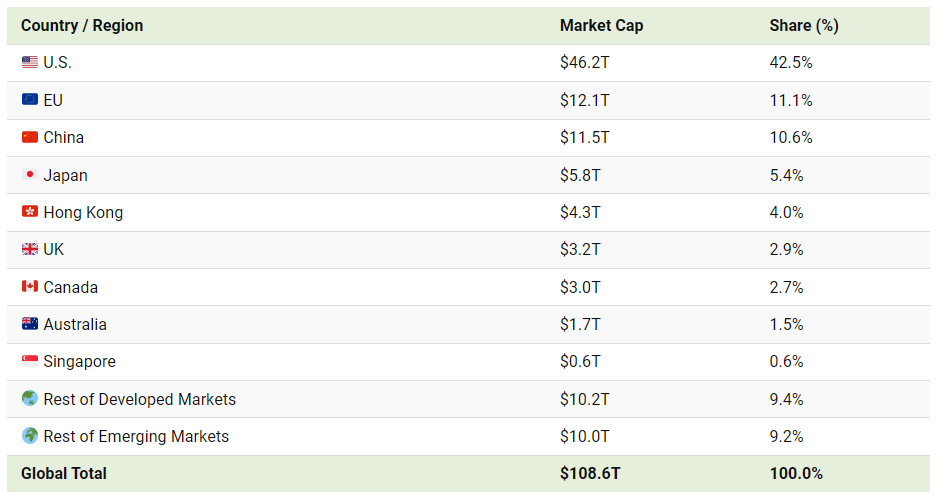
Task: Click the Hong Kong row name
Action: click(x=83, y=212)
